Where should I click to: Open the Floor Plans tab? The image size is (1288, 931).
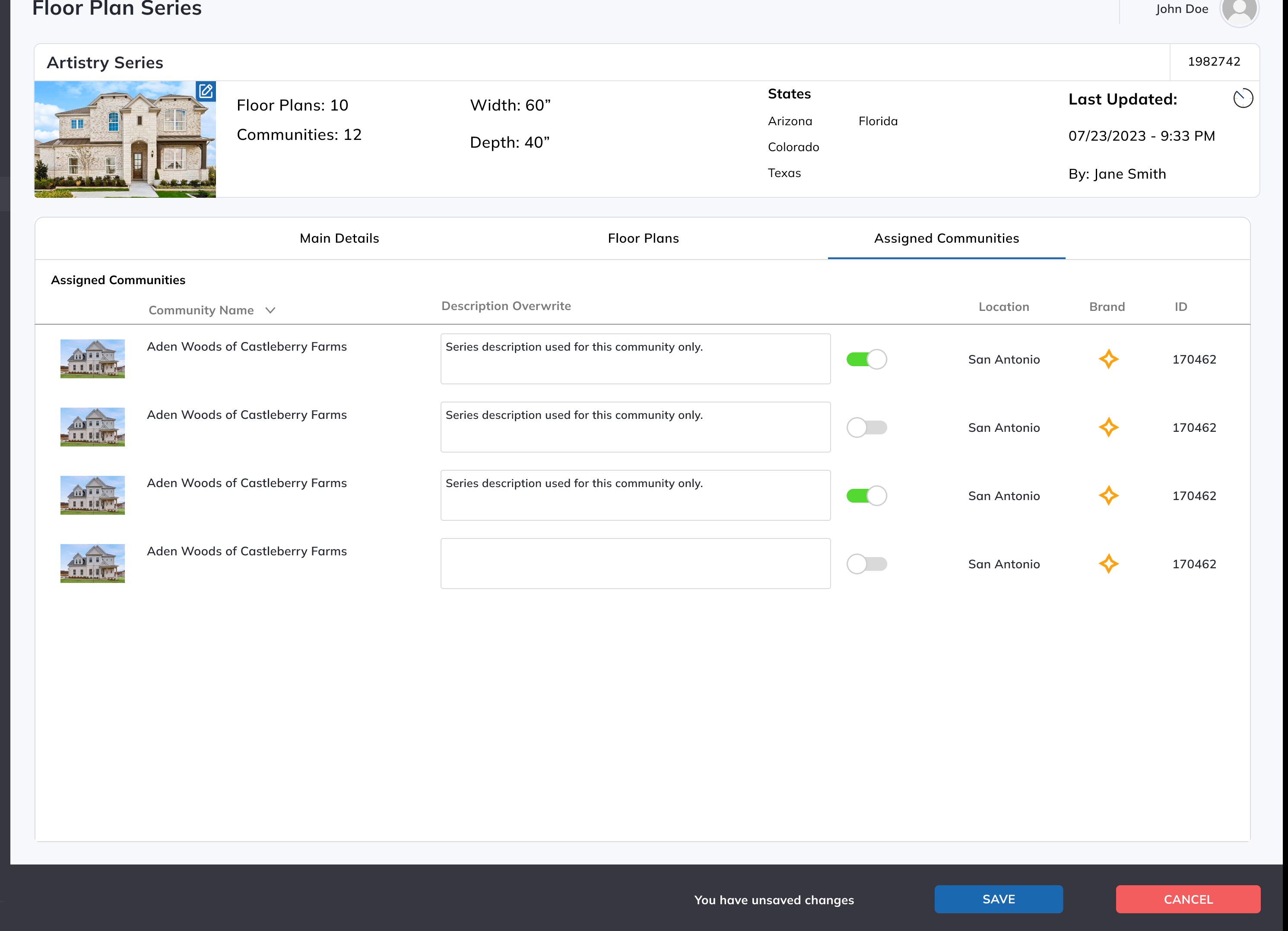point(643,238)
